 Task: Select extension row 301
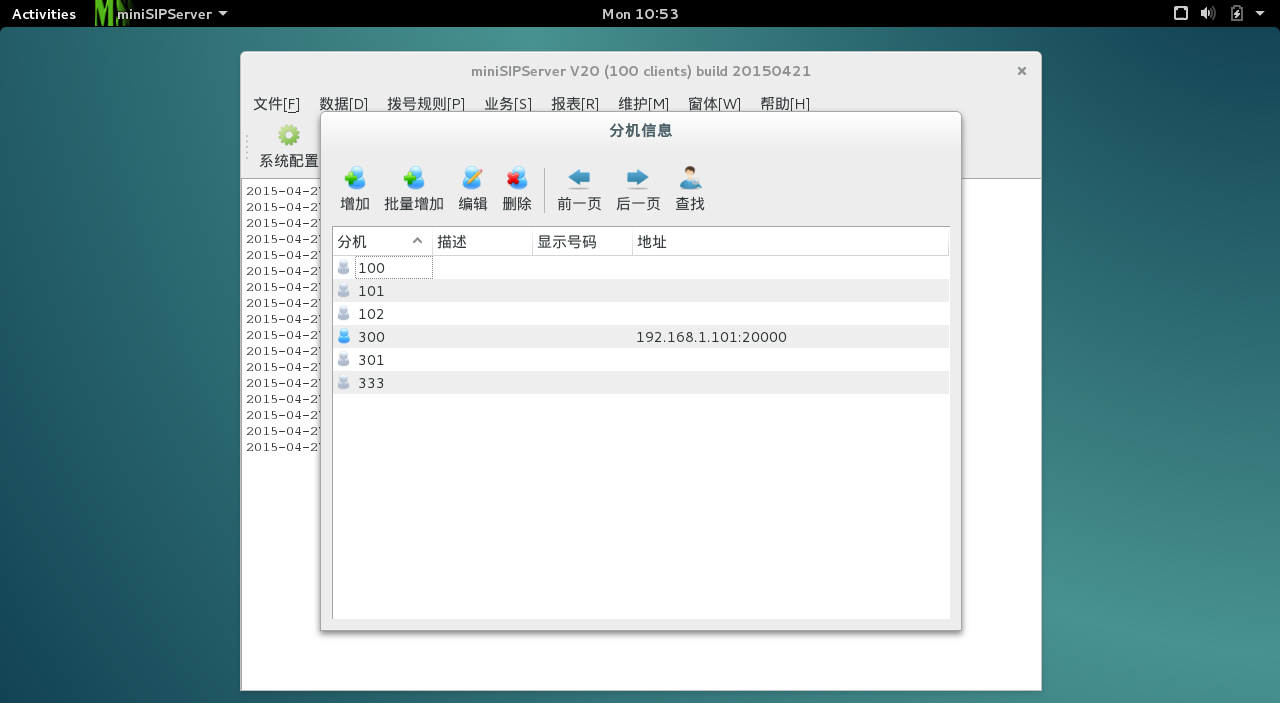click(x=641, y=360)
